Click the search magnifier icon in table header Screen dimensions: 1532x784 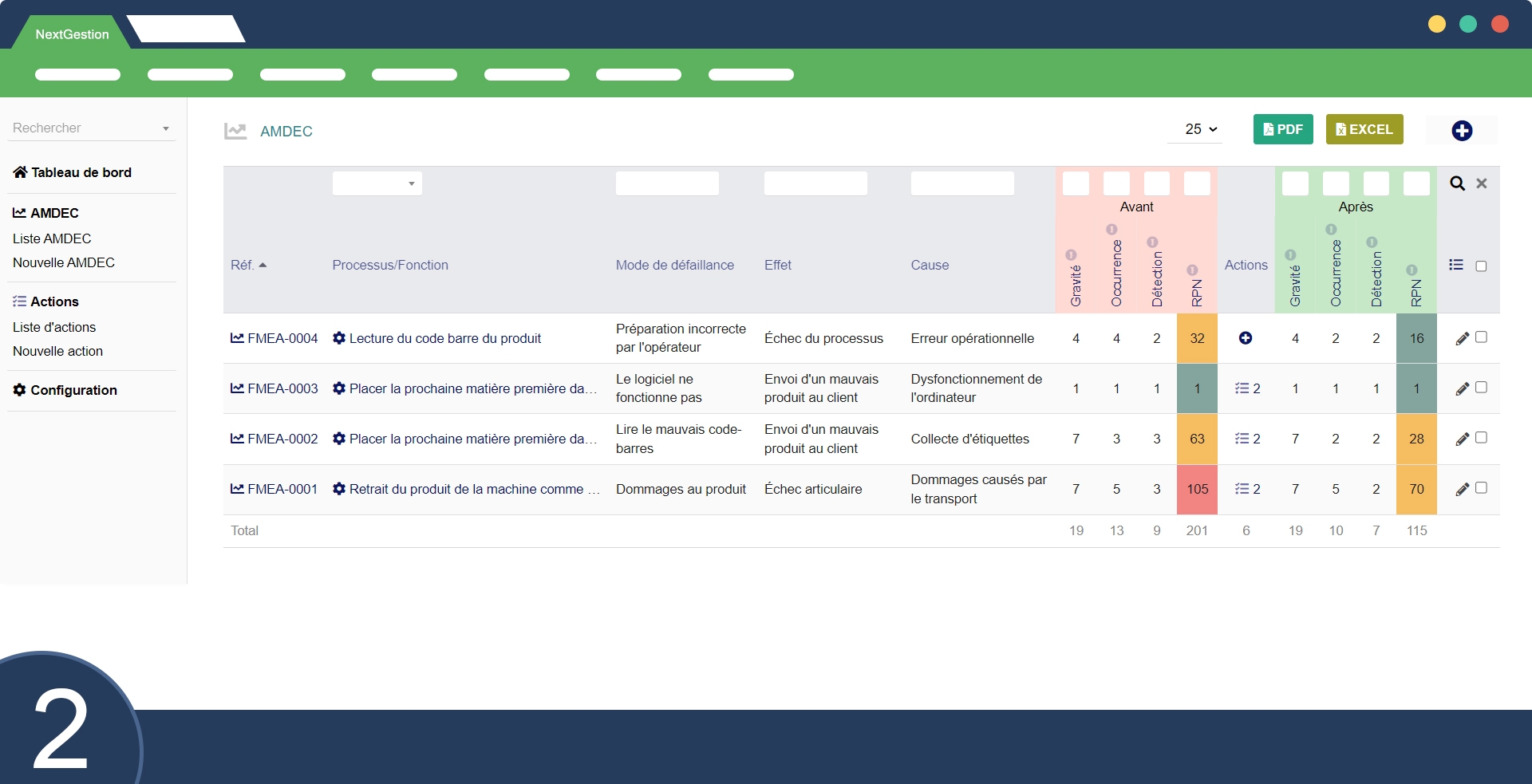coord(1457,183)
